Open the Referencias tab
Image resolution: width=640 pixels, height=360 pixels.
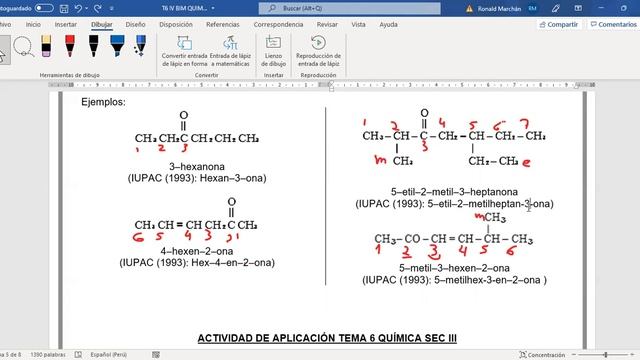(223, 24)
